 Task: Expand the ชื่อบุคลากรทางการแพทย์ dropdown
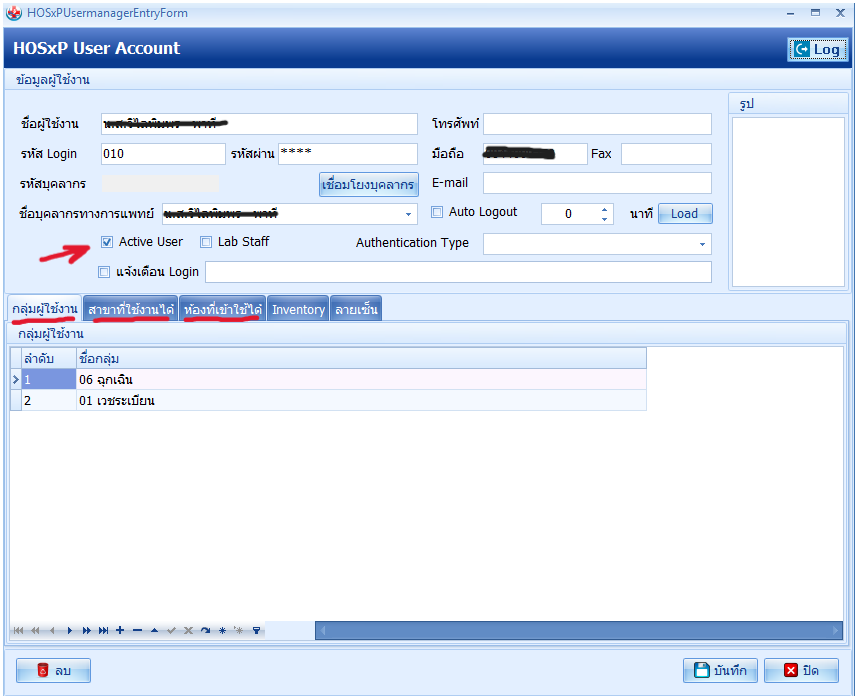pyautogui.click(x=408, y=214)
